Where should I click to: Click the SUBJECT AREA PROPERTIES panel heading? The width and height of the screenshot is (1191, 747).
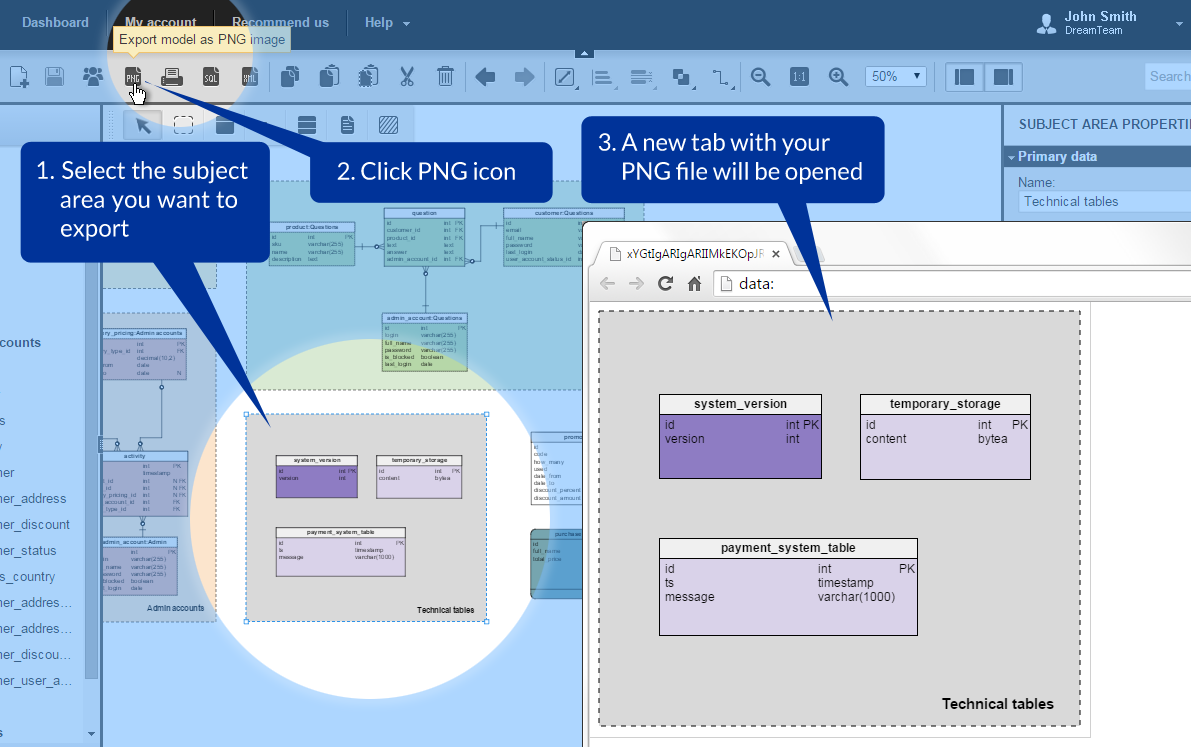tap(1104, 125)
